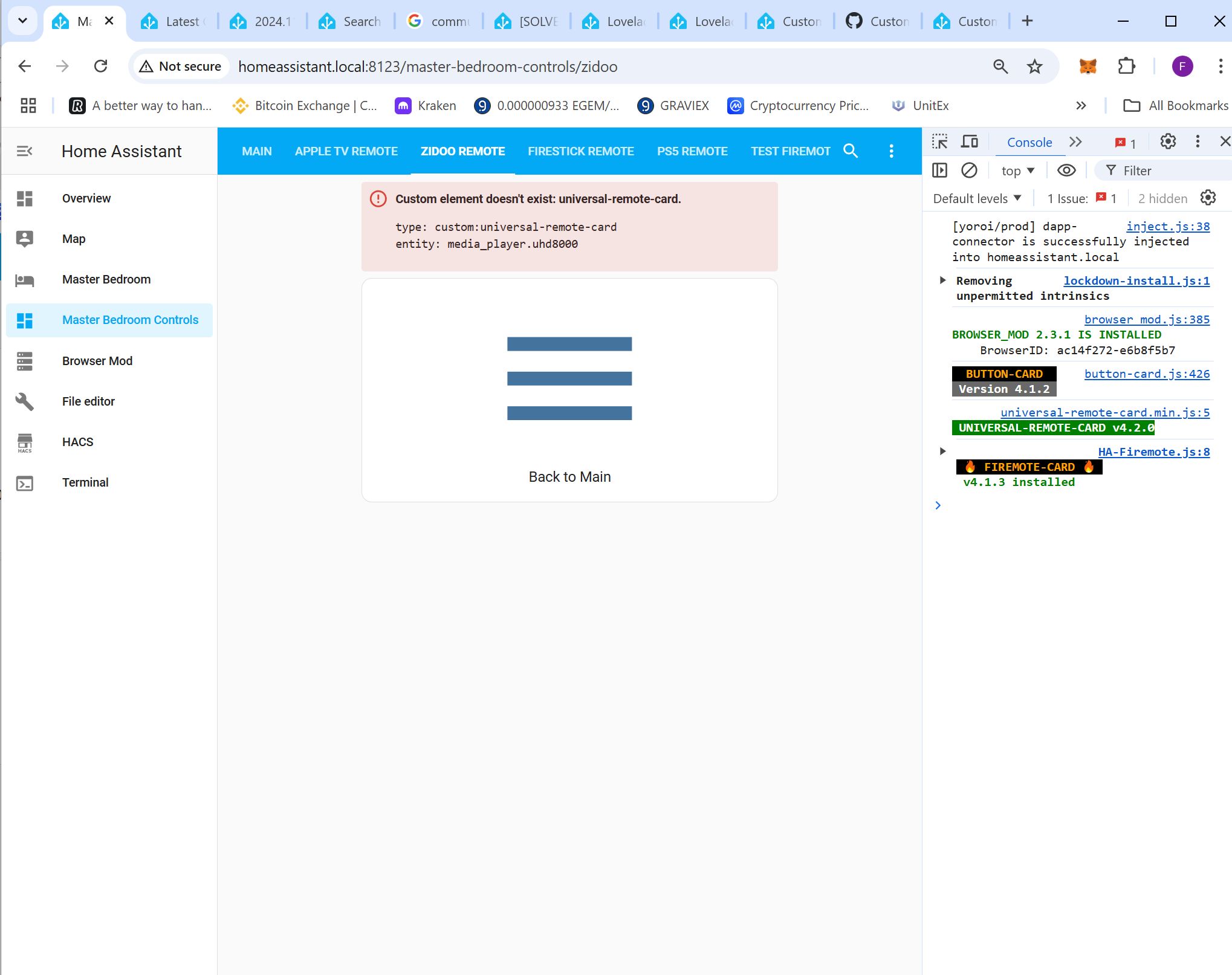Screen dimensions: 1232x975
Task: Toggle the console eye watch expression icon
Action: 1066,170
